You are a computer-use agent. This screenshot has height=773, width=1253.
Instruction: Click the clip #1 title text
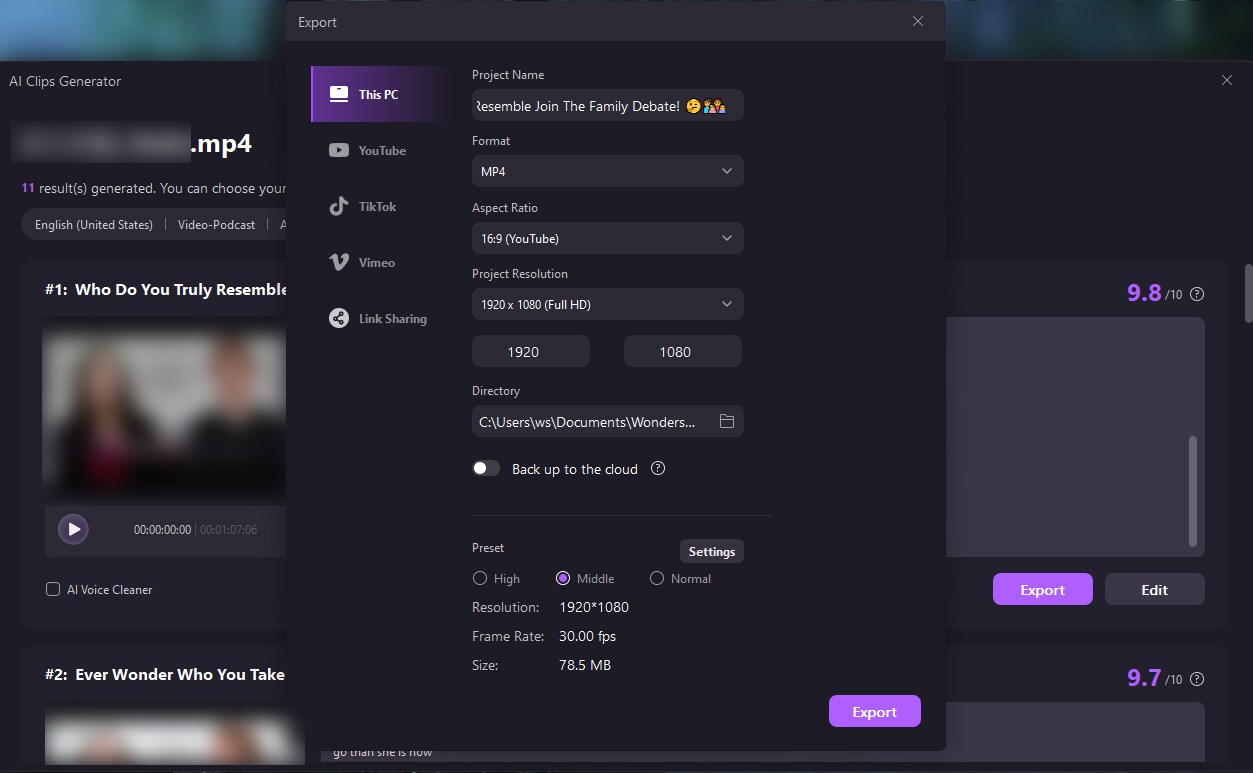(x=166, y=290)
